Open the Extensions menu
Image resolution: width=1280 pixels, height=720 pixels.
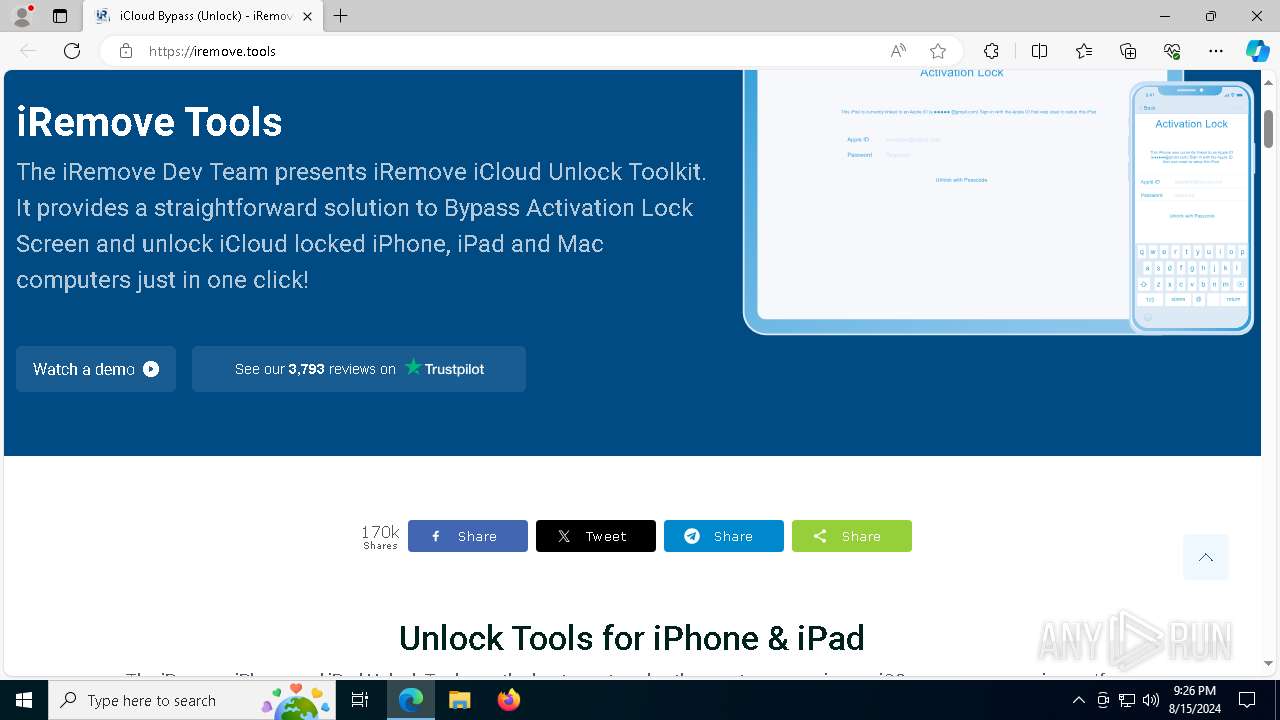(x=991, y=51)
